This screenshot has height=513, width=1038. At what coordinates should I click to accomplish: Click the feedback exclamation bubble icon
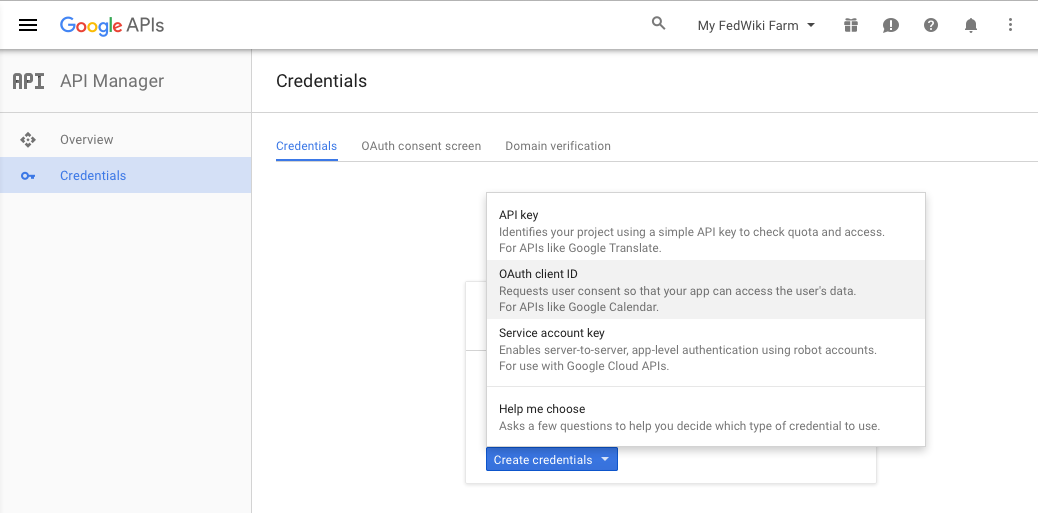pos(891,25)
